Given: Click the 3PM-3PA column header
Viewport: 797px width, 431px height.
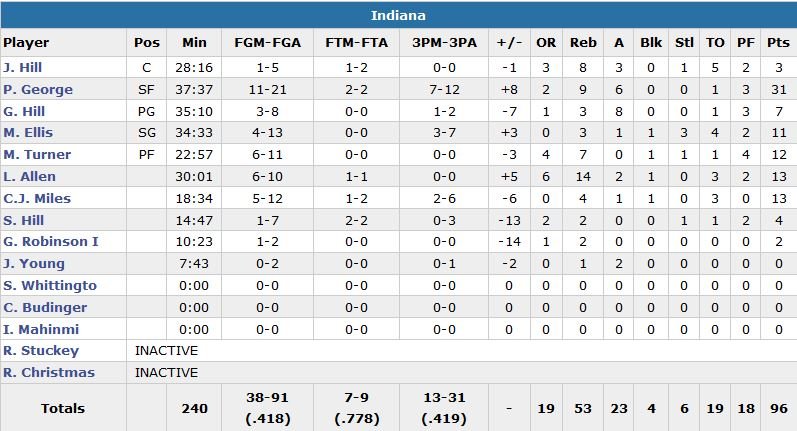Looking at the screenshot, I should click(x=439, y=43).
